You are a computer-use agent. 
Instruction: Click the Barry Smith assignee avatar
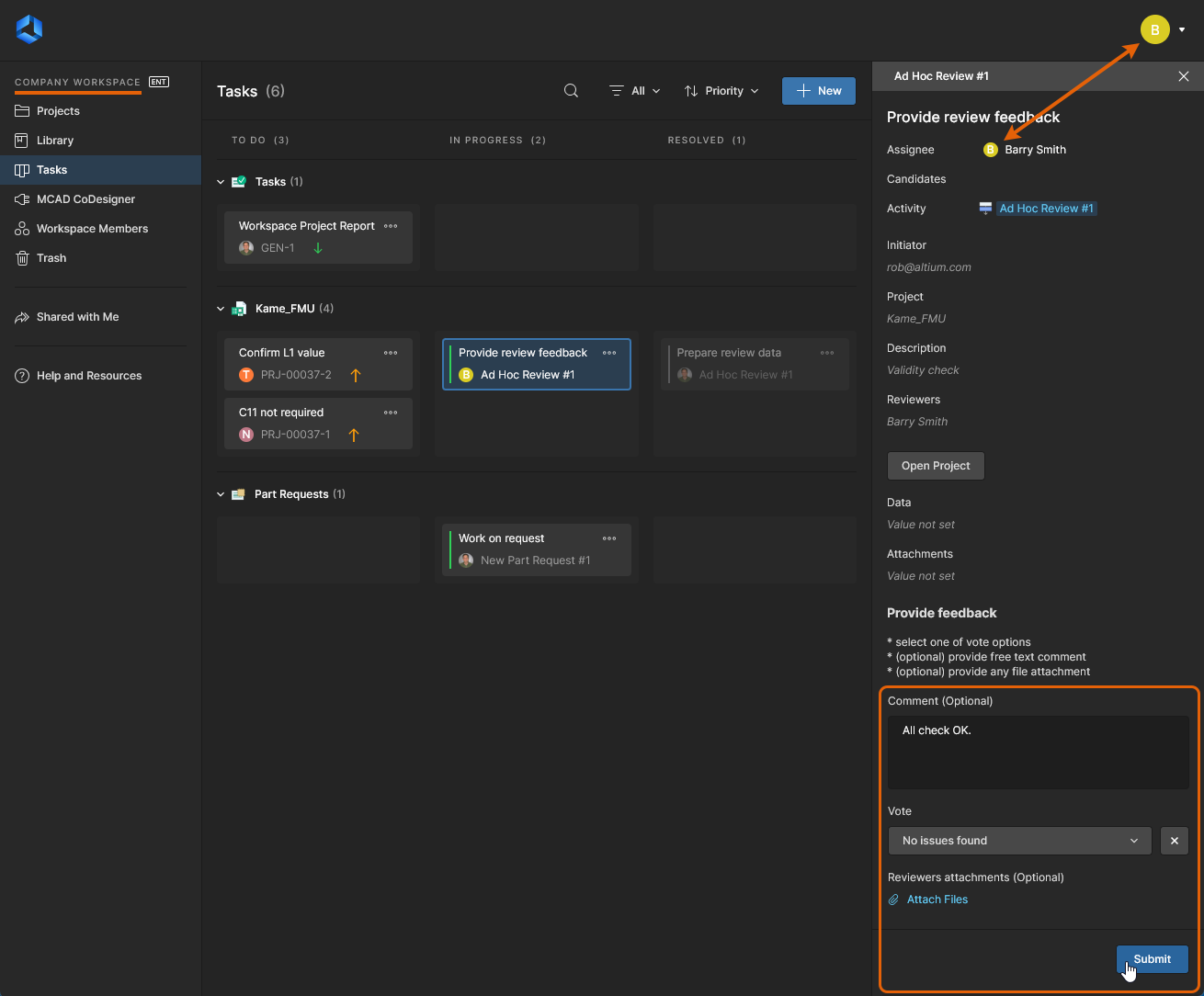pos(991,150)
